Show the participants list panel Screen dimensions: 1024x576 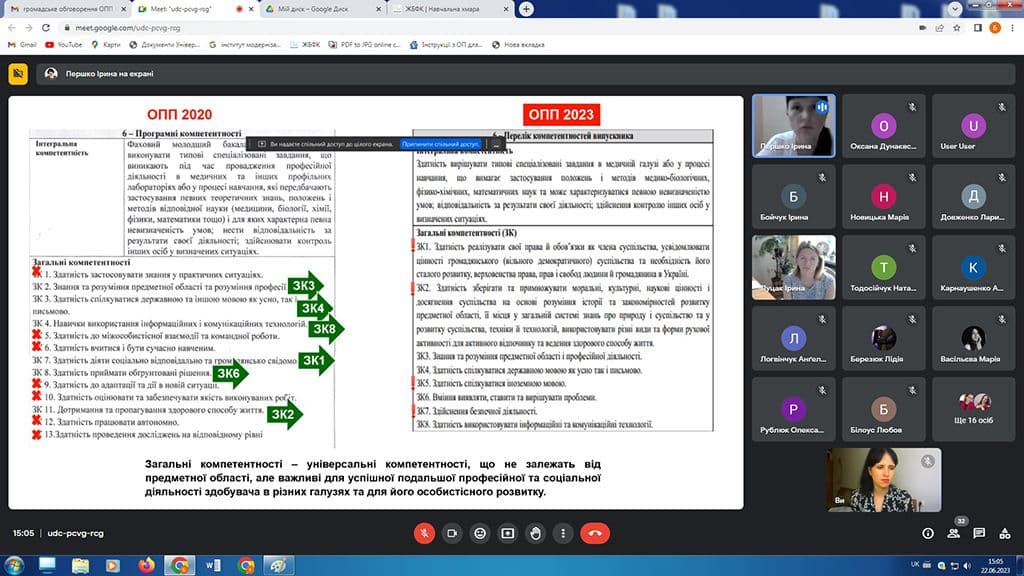tap(953, 534)
